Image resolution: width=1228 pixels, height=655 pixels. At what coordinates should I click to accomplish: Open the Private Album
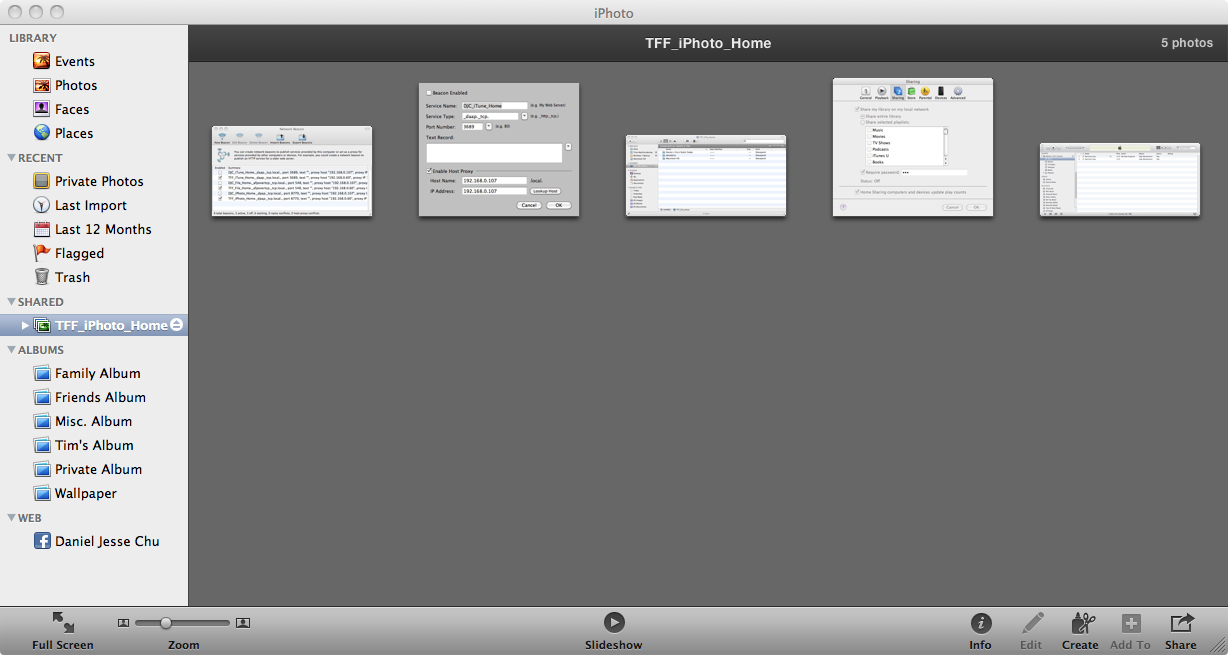[x=98, y=469]
